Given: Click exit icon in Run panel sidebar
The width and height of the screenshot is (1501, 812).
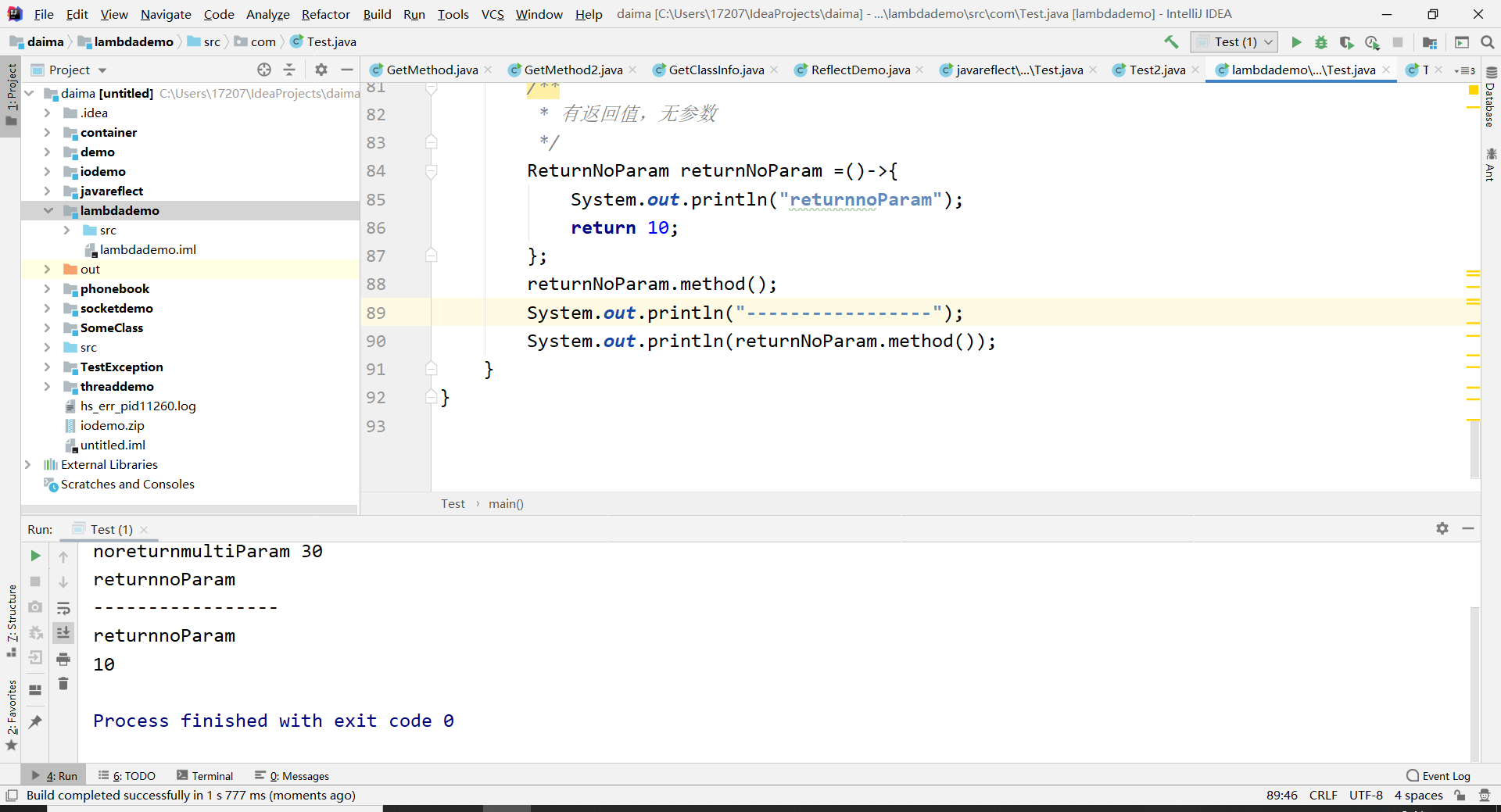Looking at the screenshot, I should pyautogui.click(x=35, y=658).
